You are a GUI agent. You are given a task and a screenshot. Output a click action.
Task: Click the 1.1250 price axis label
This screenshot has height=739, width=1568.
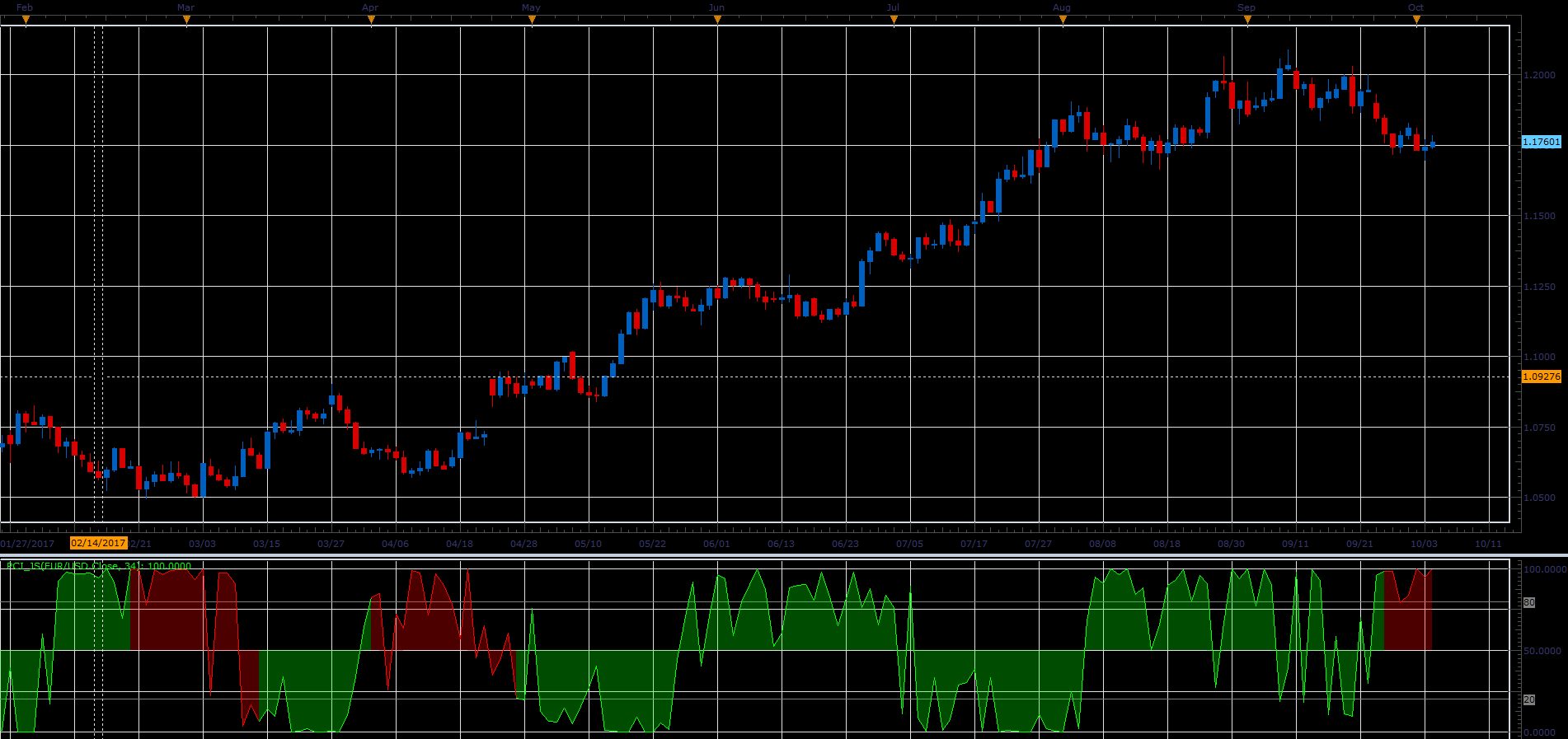click(1540, 287)
